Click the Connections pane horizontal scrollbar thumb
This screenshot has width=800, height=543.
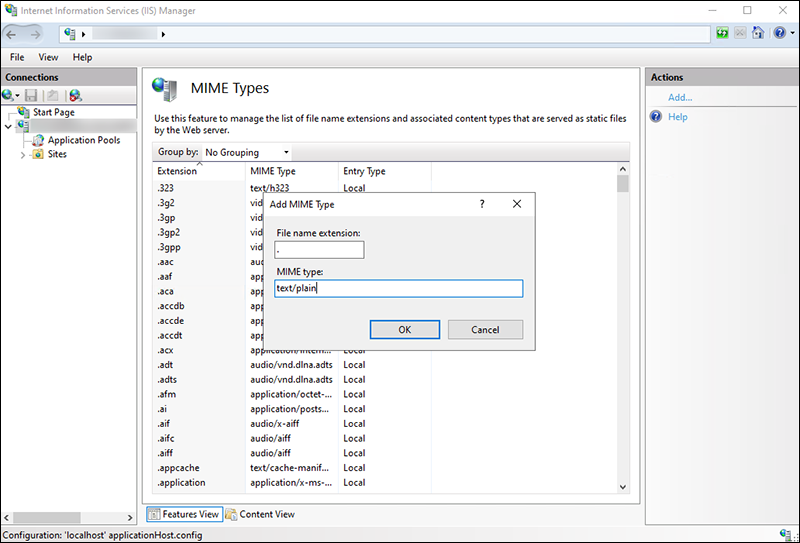click(46, 517)
